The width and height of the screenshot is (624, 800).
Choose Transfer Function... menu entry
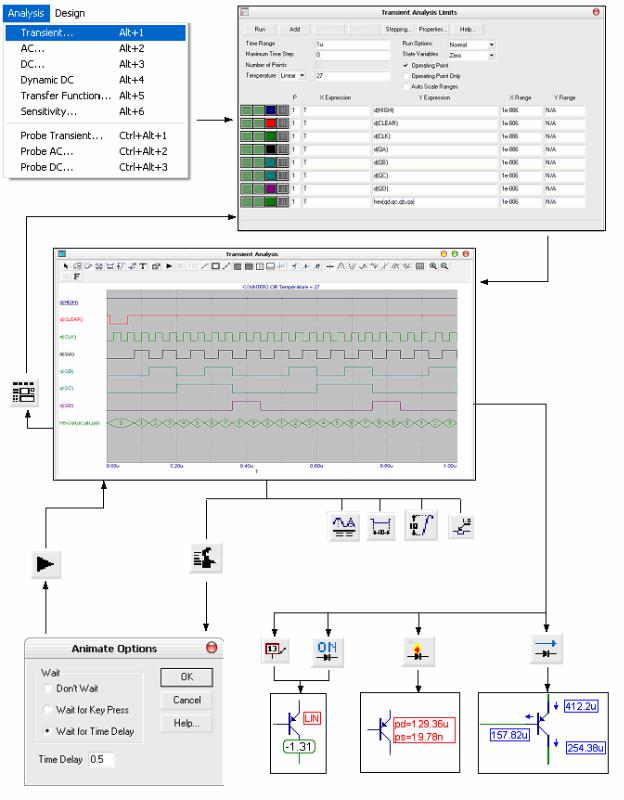pos(96,96)
